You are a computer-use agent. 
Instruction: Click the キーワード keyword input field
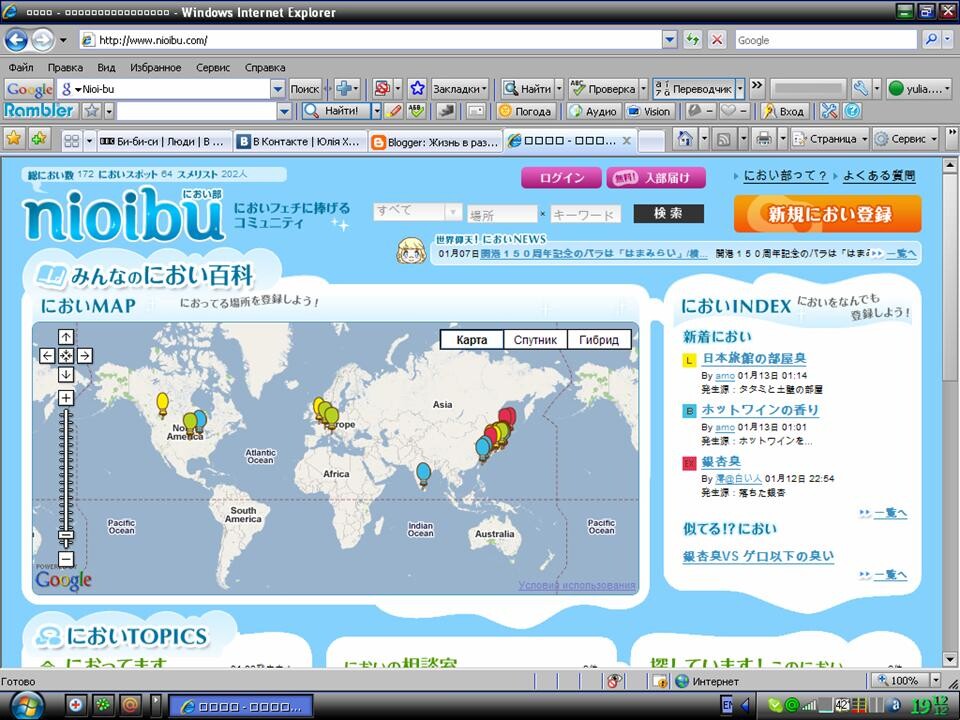click(x=585, y=214)
